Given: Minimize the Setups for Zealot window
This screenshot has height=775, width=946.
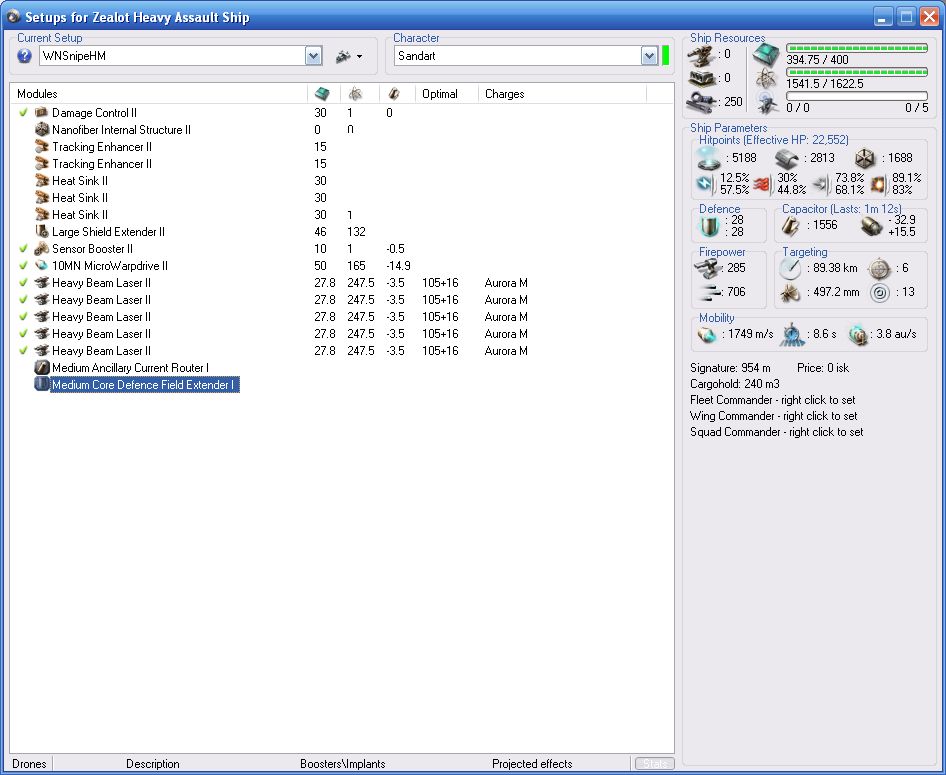Looking at the screenshot, I should pos(883,16).
